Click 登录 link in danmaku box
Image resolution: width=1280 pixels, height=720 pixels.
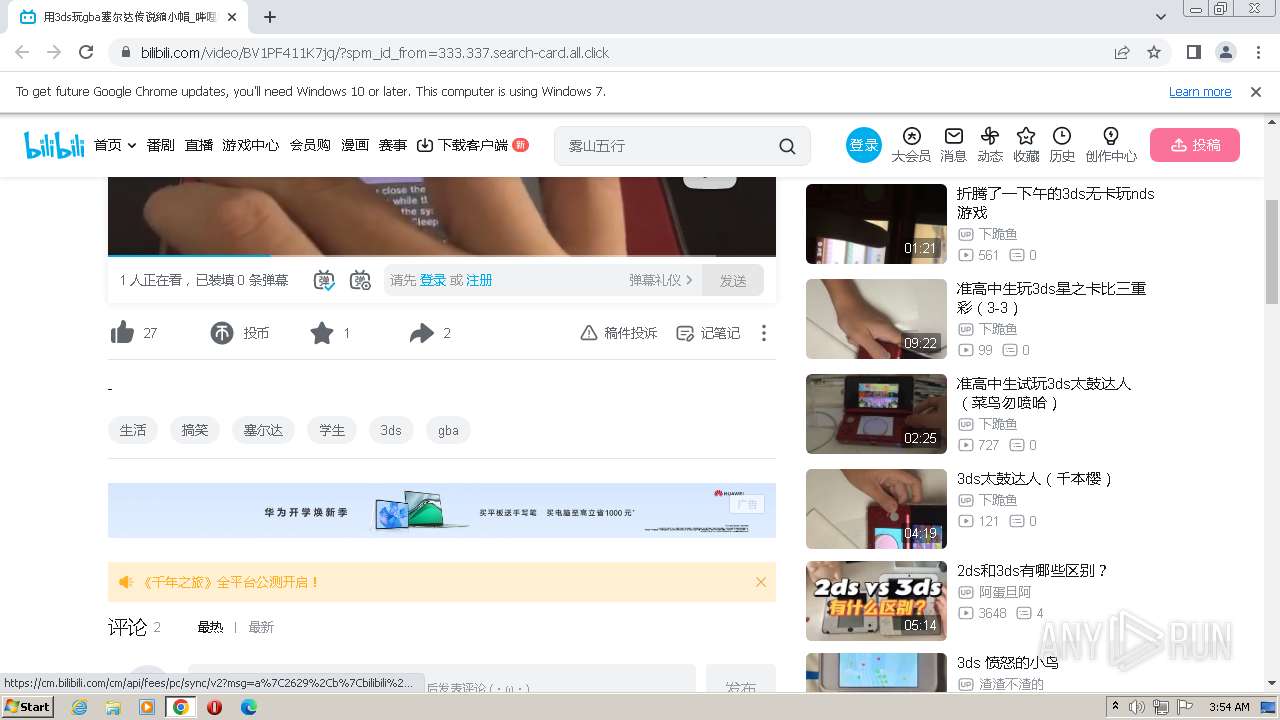pyautogui.click(x=433, y=280)
